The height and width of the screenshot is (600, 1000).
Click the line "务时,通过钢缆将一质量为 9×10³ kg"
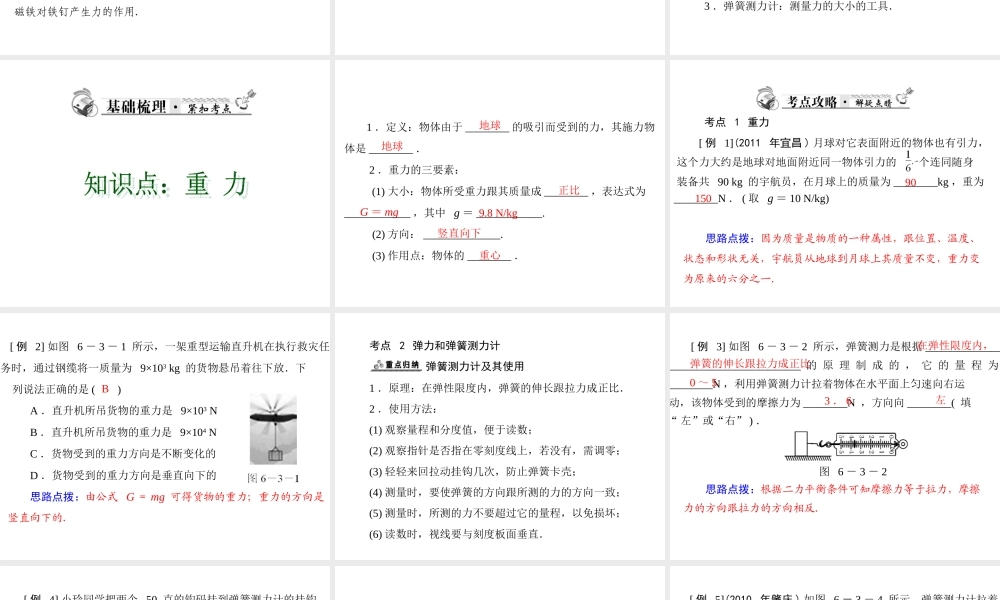pos(153,367)
